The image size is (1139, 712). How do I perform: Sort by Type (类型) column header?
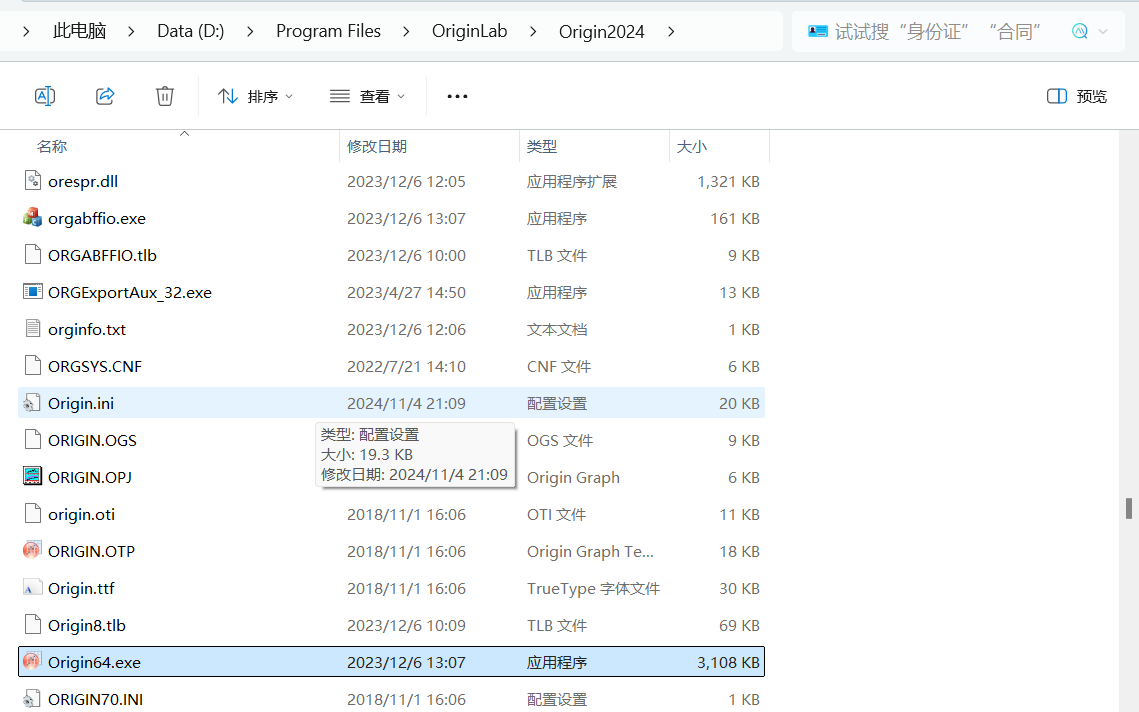tap(542, 146)
